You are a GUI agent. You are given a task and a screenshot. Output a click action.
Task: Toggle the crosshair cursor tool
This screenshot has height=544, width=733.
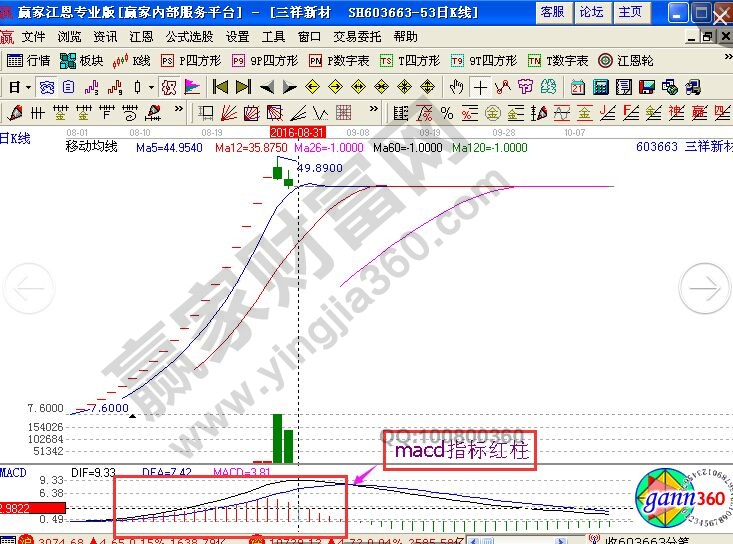coord(481,87)
